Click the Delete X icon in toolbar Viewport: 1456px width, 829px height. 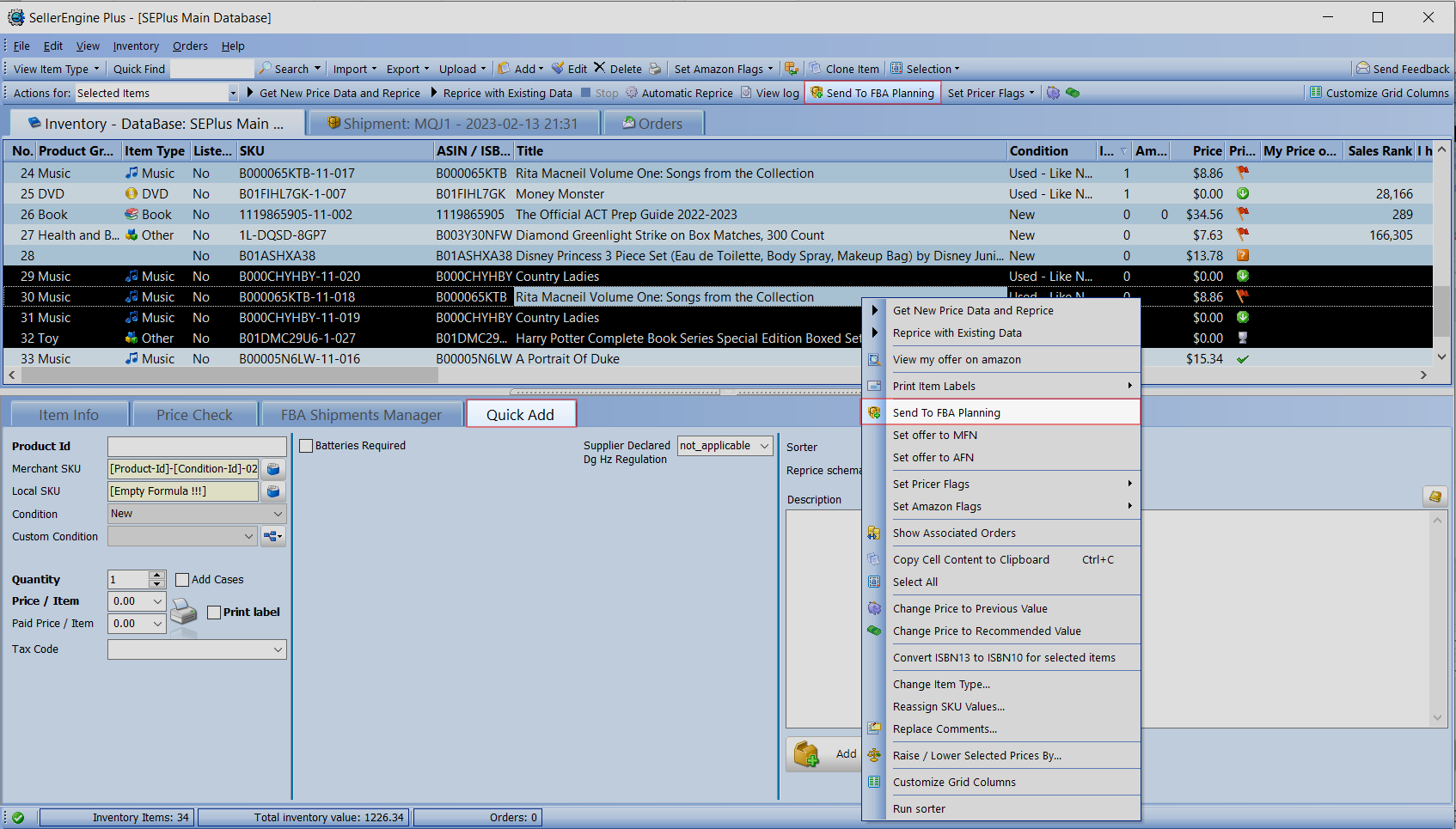pos(599,69)
